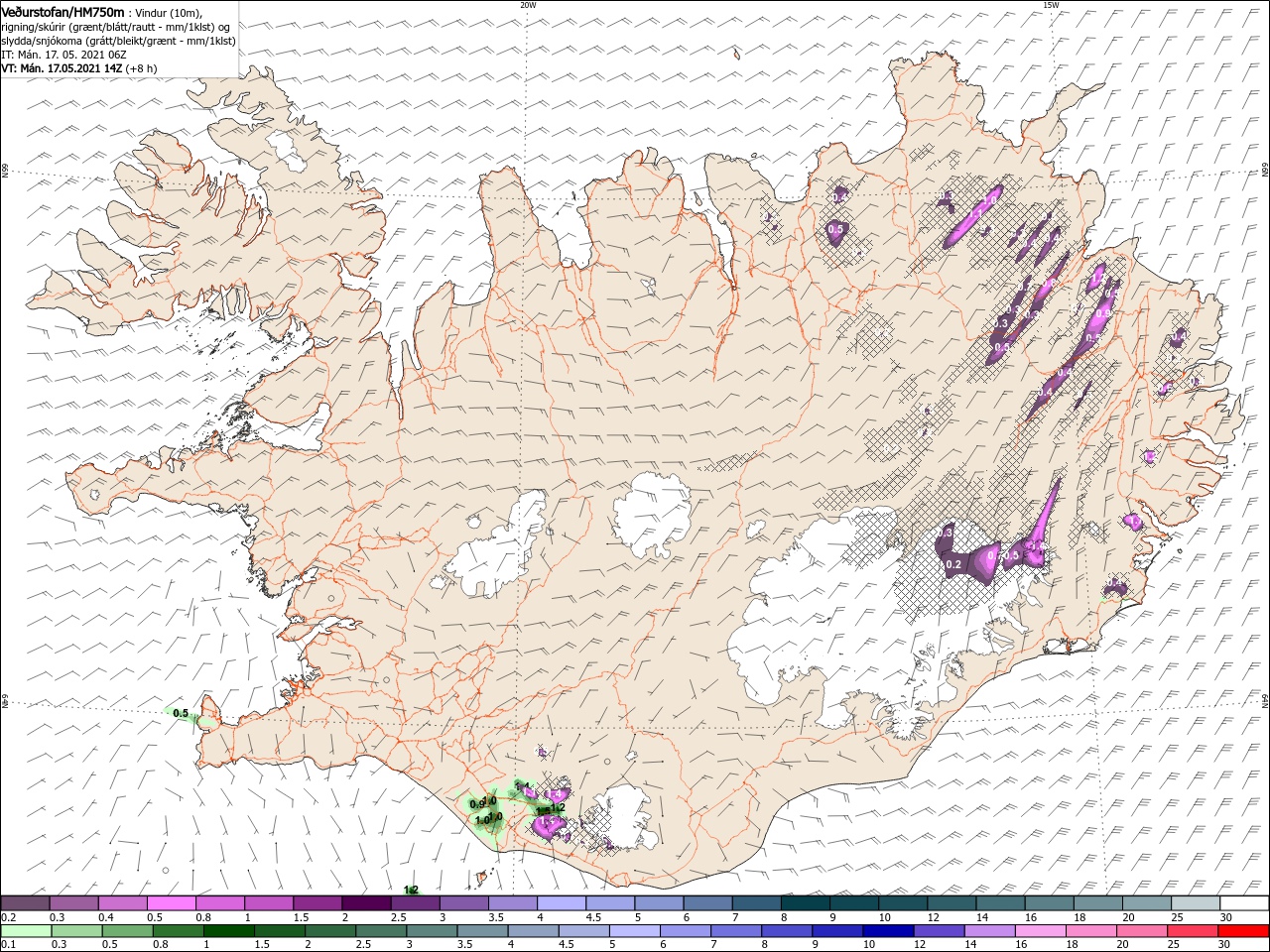Click the upper legend swatch starting at 1.5
This screenshot has height=952, width=1270.
[x=317, y=903]
